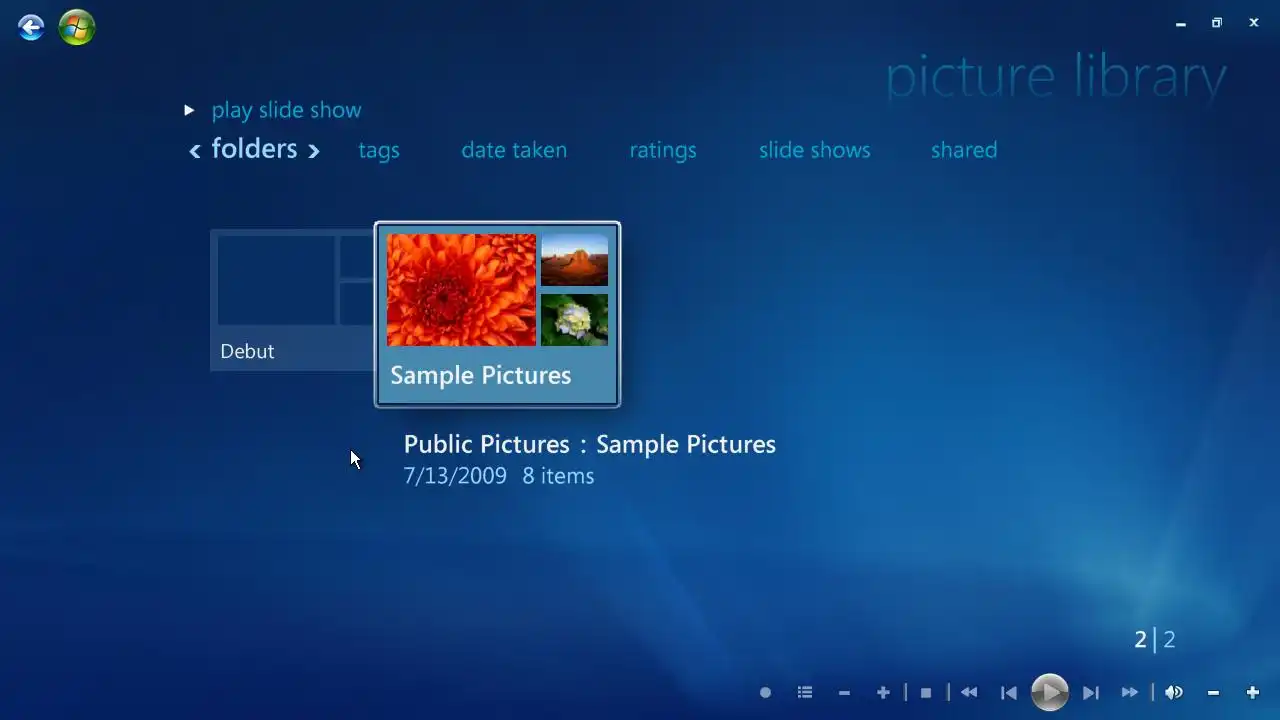Screen dimensions: 1280x720
Task: Mute audio with the speaker icon
Action: 1174,692
